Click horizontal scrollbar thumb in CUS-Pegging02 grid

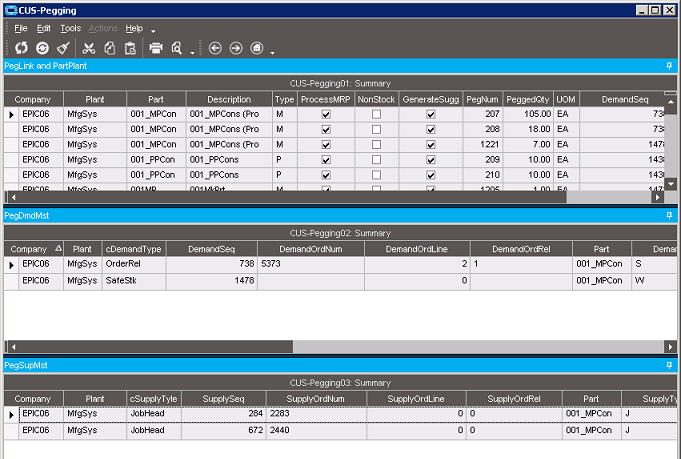coord(156,347)
